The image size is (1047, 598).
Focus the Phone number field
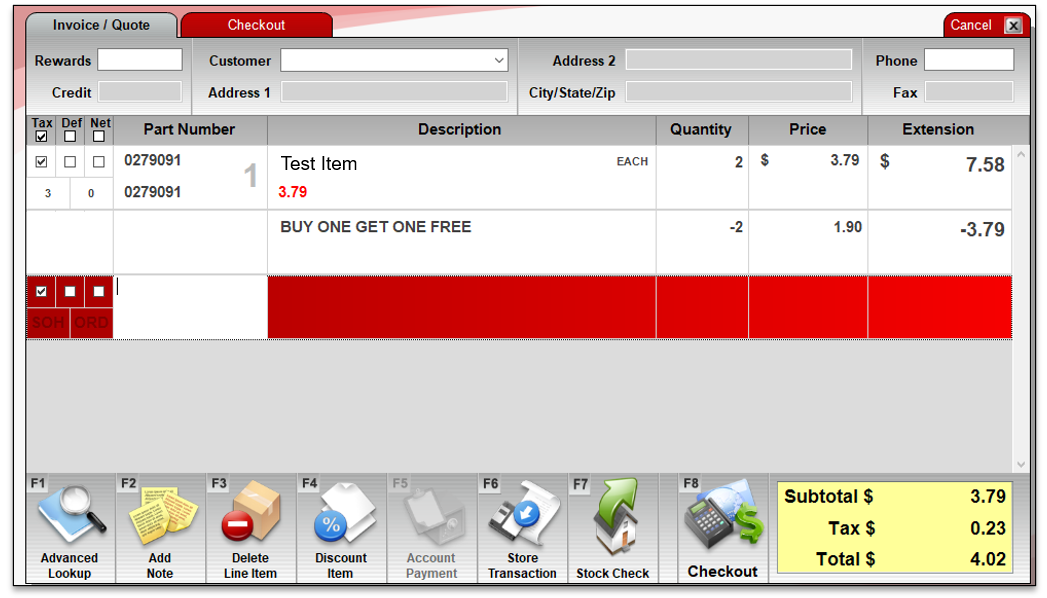(x=968, y=60)
